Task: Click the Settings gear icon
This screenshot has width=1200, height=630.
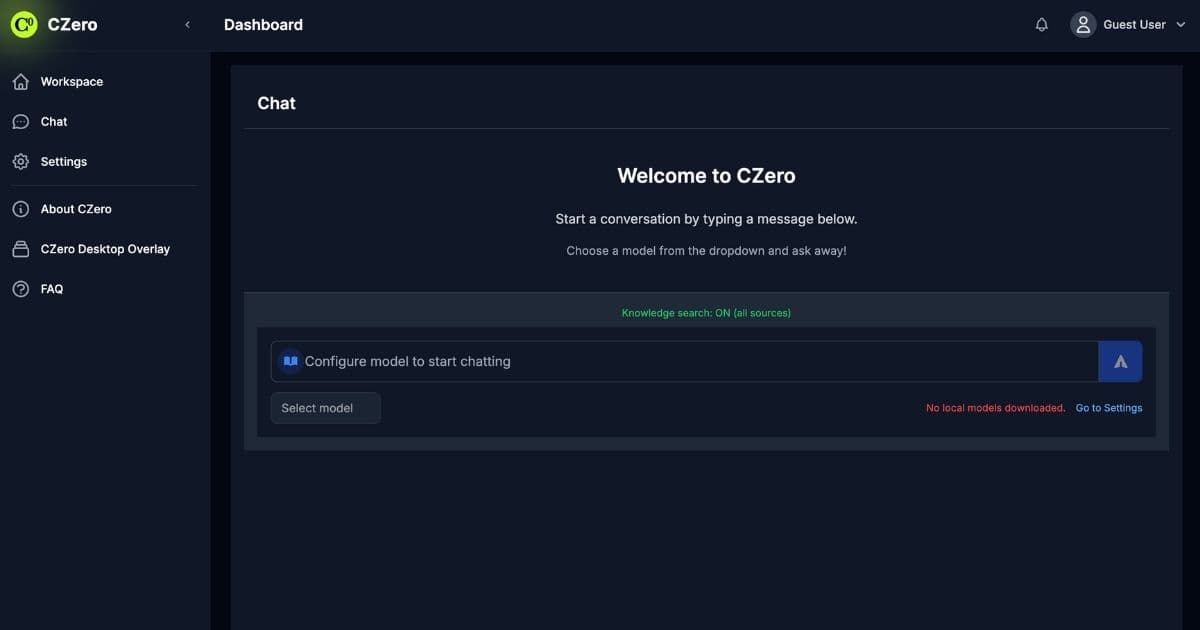Action: point(21,161)
